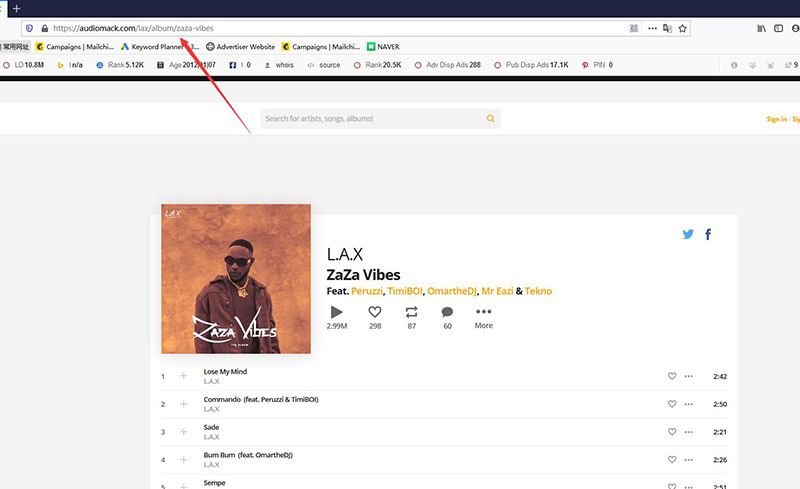Open featured artist Peruzzi link
This screenshot has height=489, width=800.
click(366, 291)
